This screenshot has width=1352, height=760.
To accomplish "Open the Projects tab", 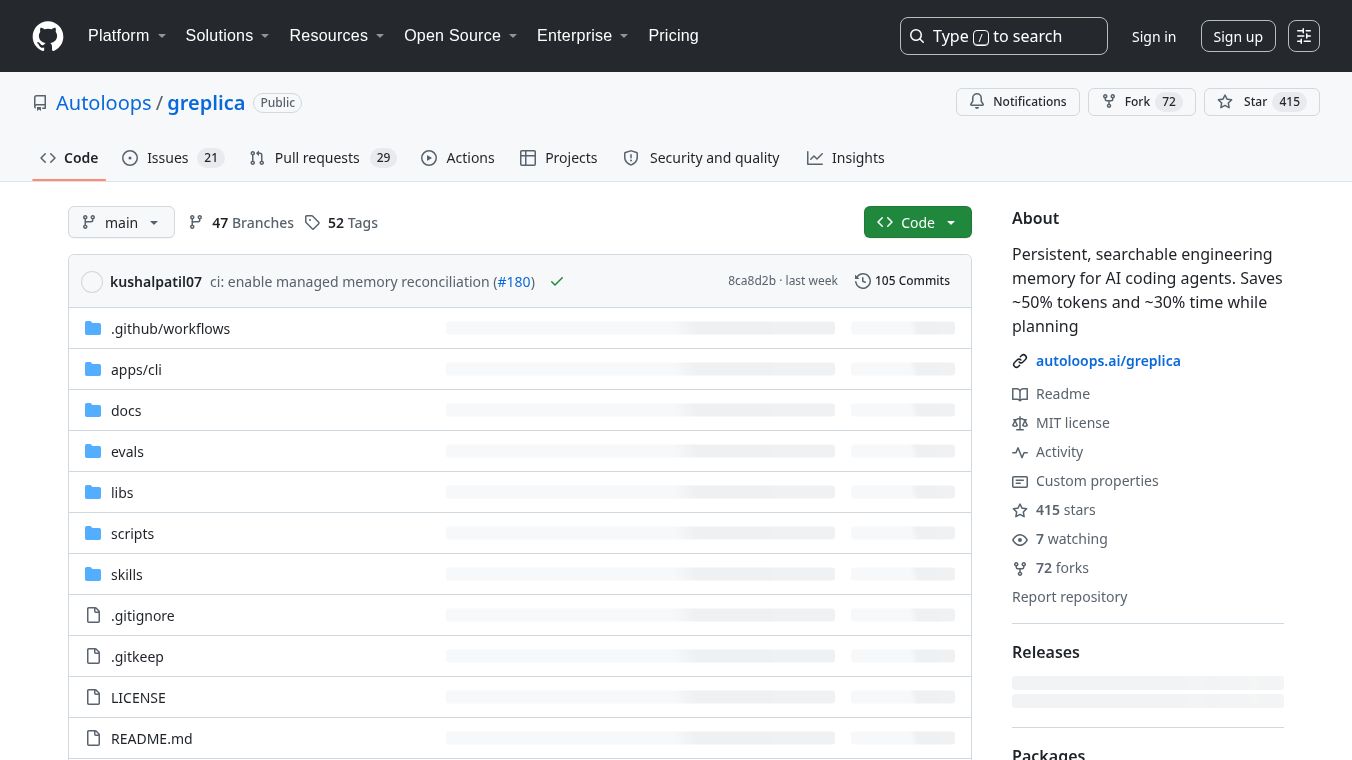I will pos(559,158).
